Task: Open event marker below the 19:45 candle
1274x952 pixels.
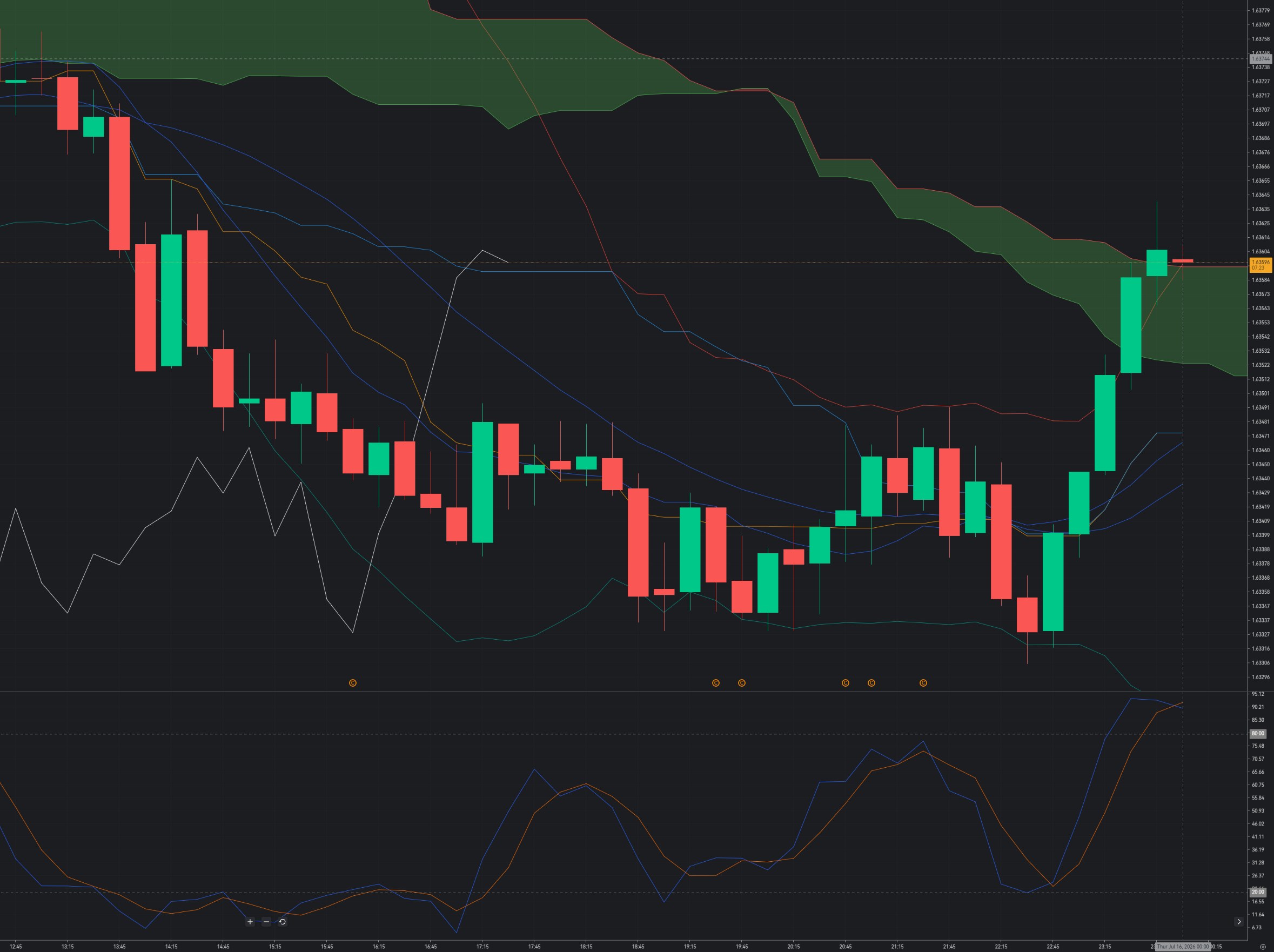Action: 742,683
